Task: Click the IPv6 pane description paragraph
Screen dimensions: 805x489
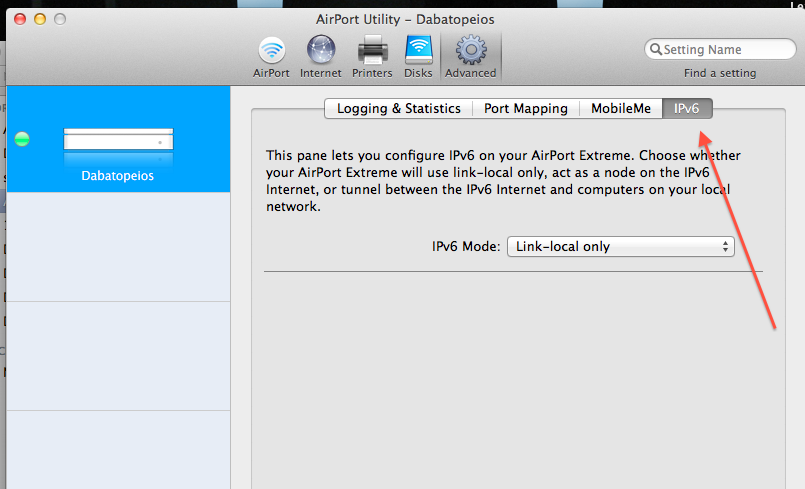Action: pyautogui.click(x=503, y=181)
